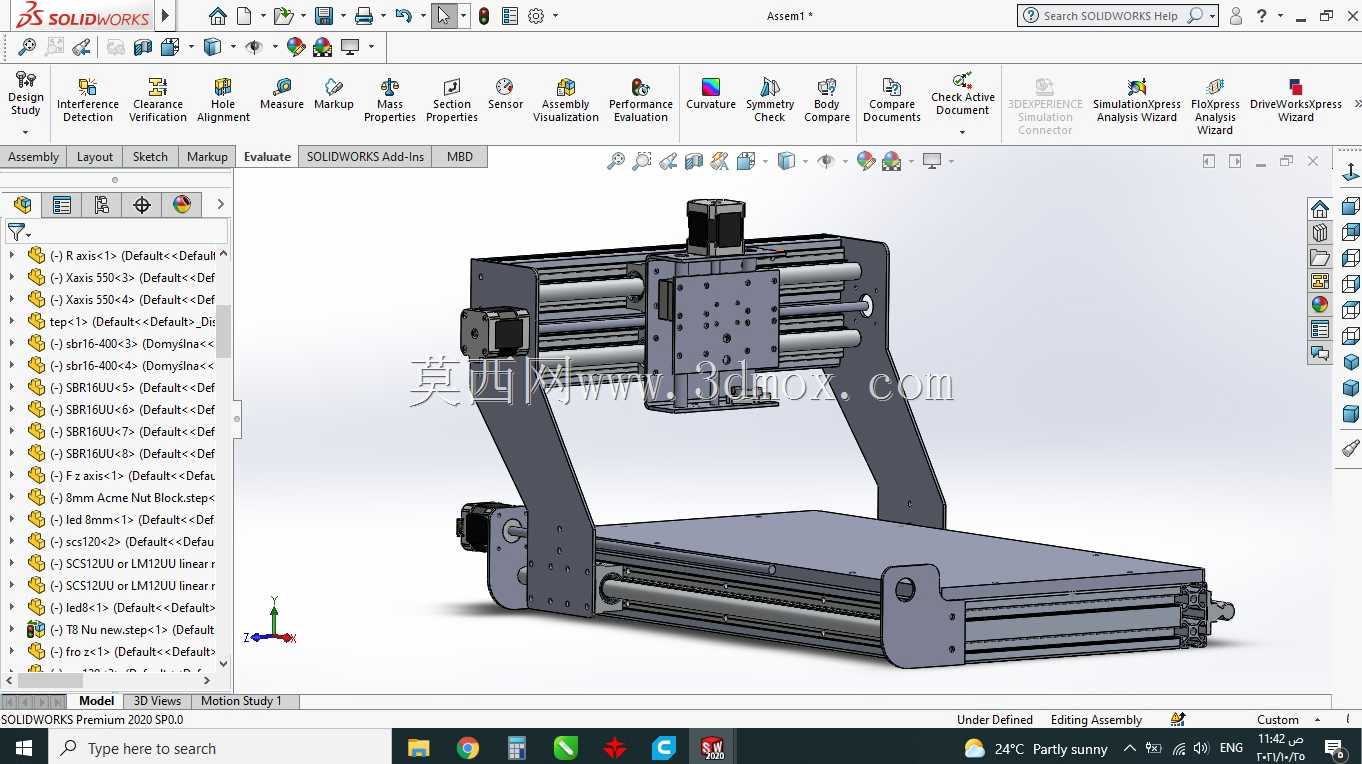Launch FloXpress Analysis Wizard

1215,106
